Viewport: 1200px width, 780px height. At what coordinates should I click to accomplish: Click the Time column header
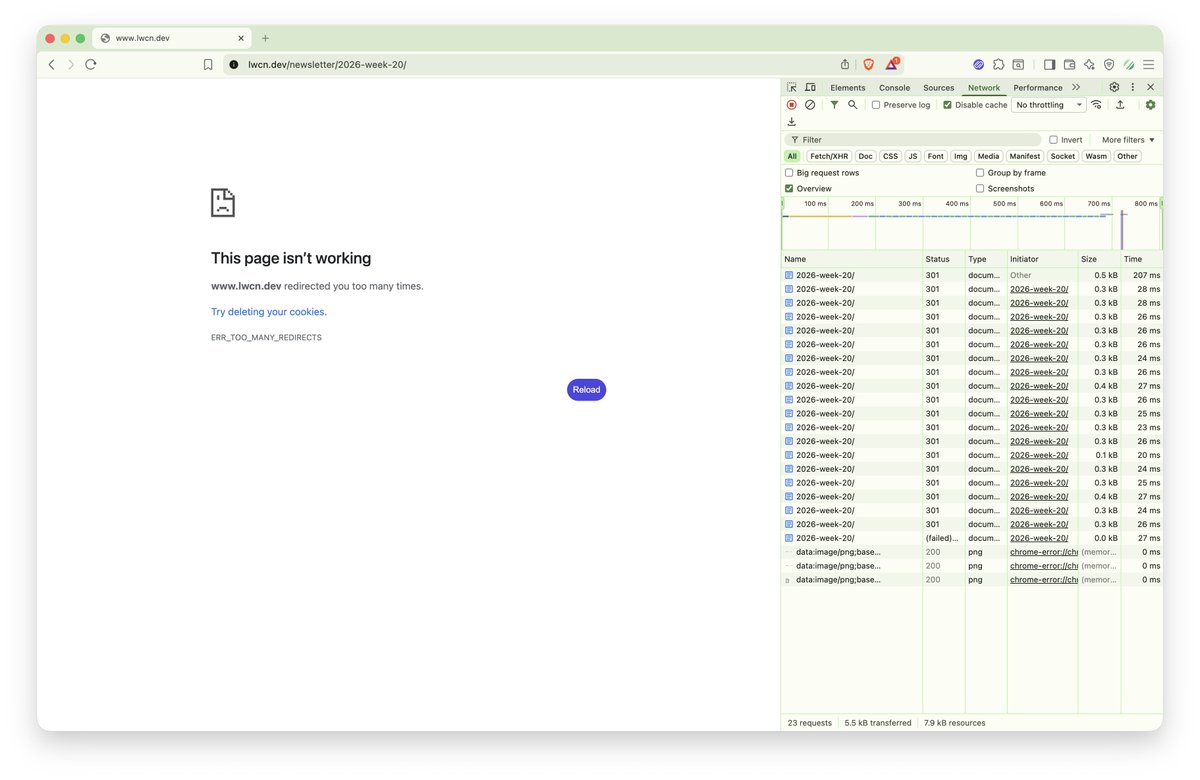[1141, 259]
